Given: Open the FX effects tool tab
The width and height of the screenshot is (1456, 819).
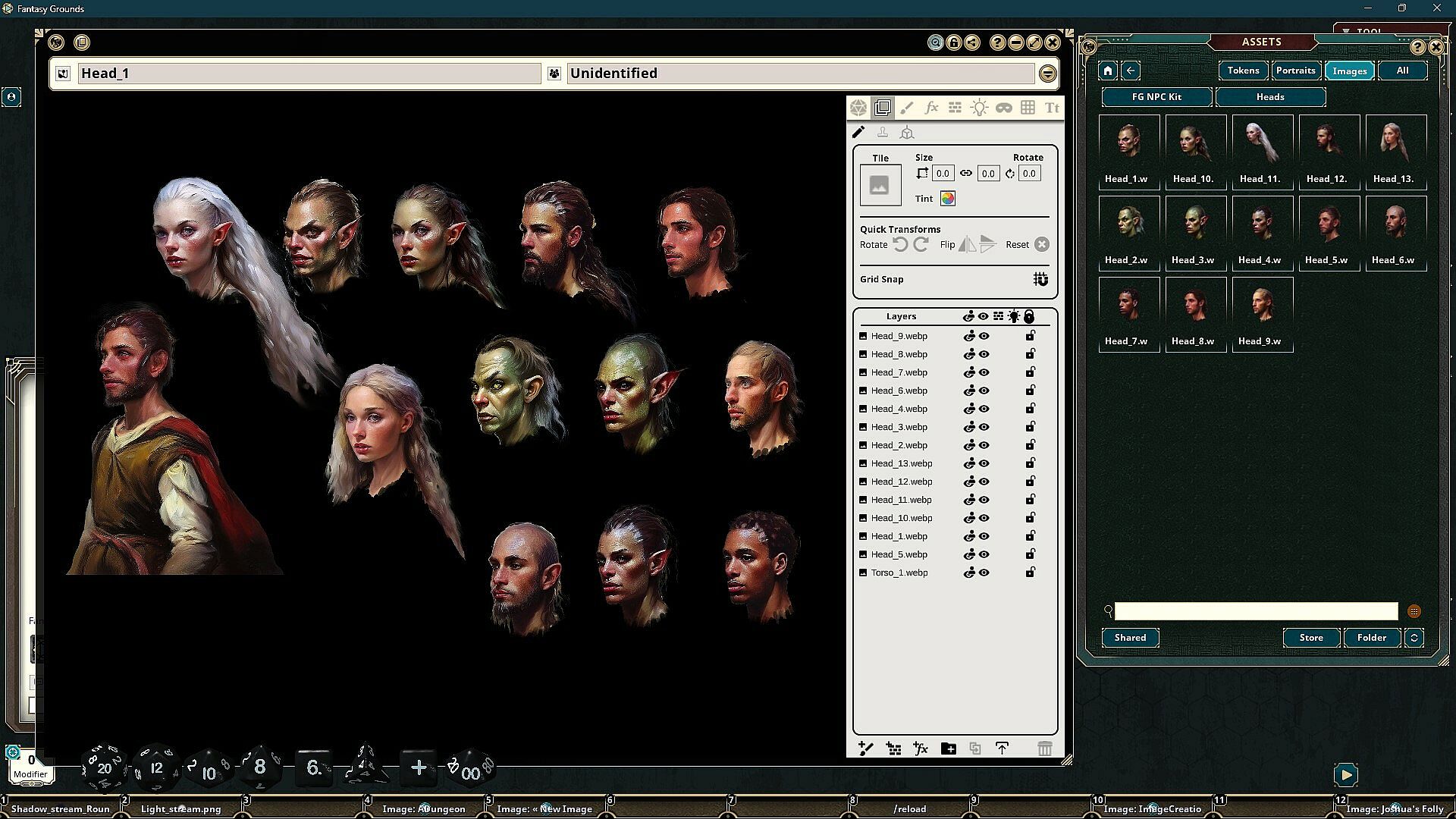Looking at the screenshot, I should (931, 108).
